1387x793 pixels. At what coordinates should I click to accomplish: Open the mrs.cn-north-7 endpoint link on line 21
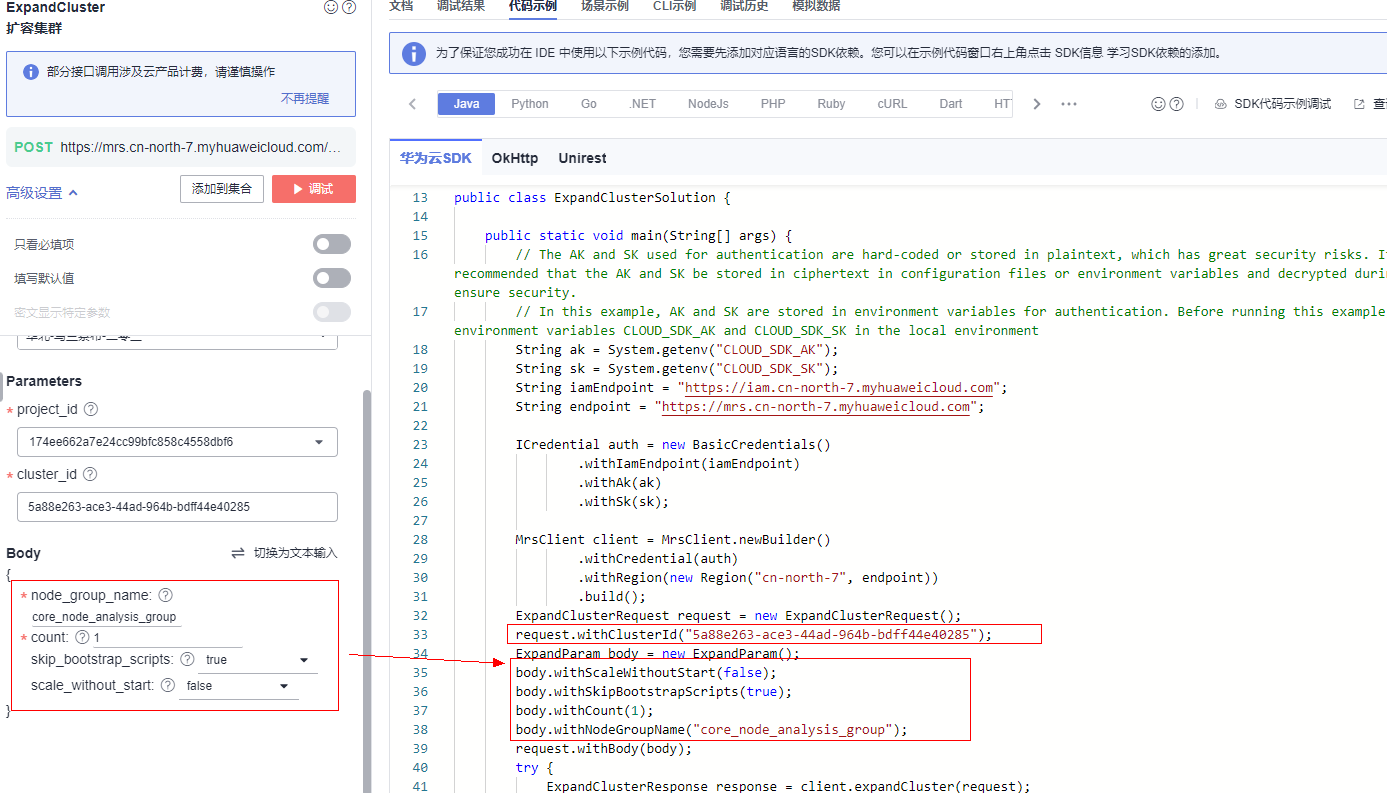(x=816, y=407)
